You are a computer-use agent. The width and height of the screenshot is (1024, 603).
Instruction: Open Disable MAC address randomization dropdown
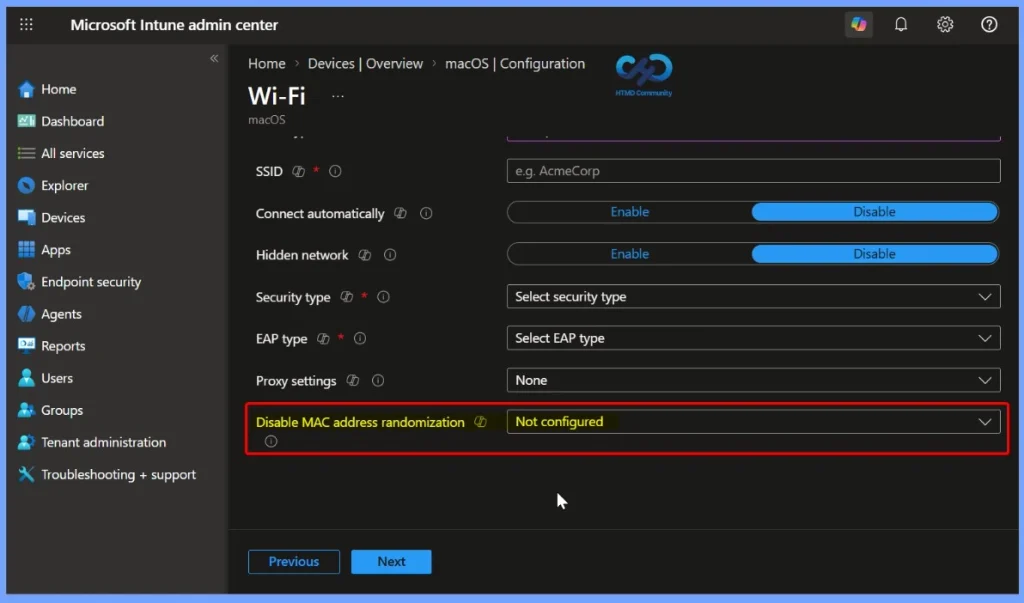click(x=753, y=422)
